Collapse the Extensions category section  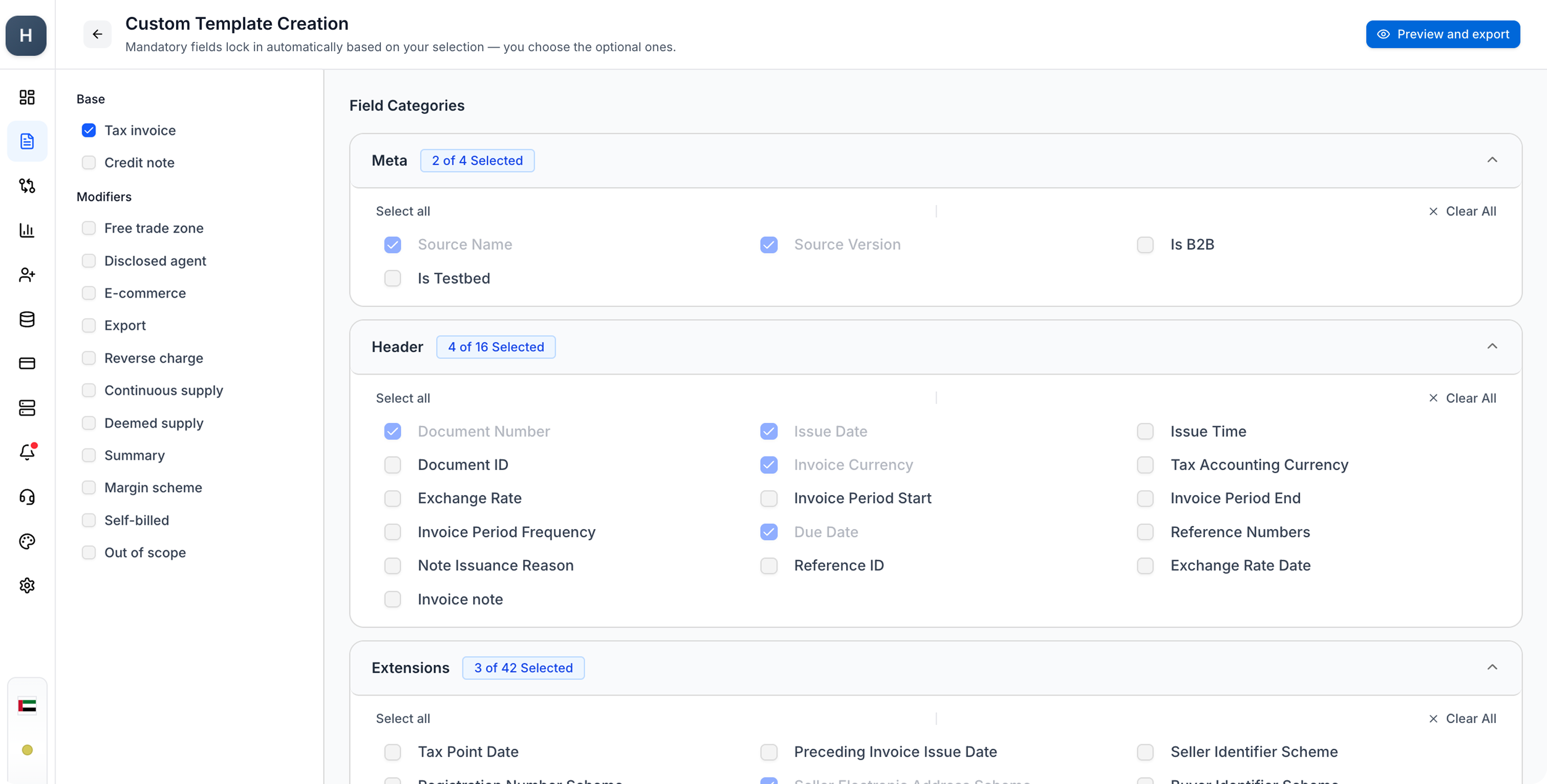pos(1492,667)
